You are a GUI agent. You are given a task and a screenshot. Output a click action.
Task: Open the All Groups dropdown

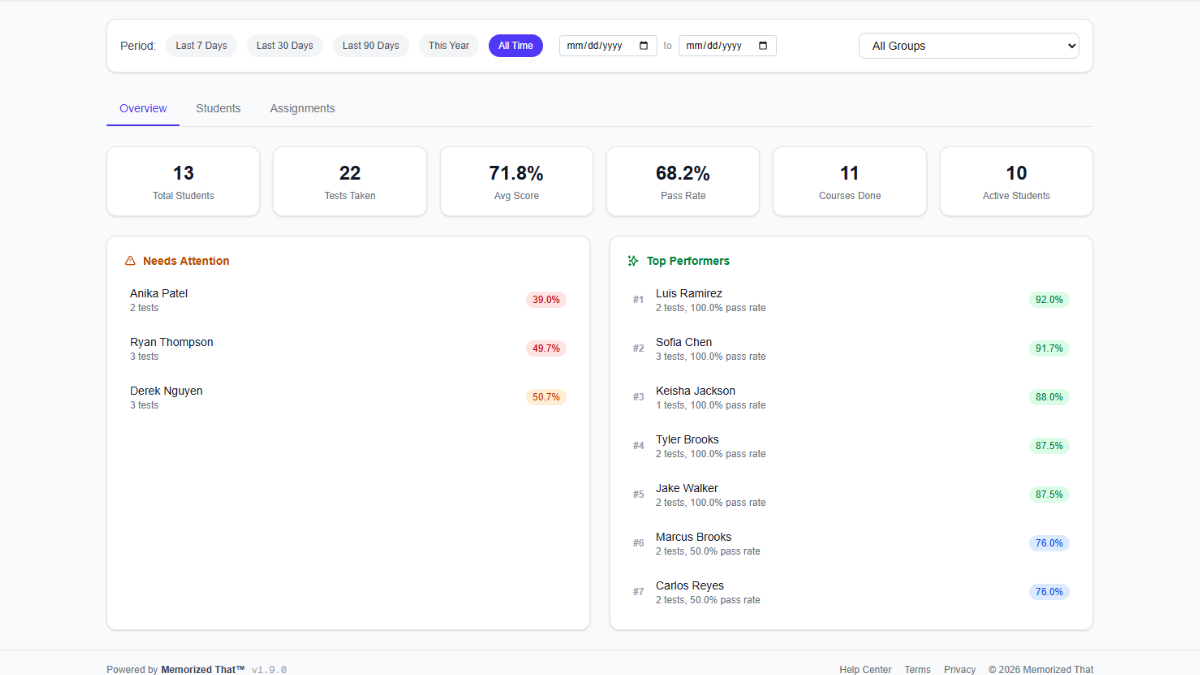tap(969, 46)
